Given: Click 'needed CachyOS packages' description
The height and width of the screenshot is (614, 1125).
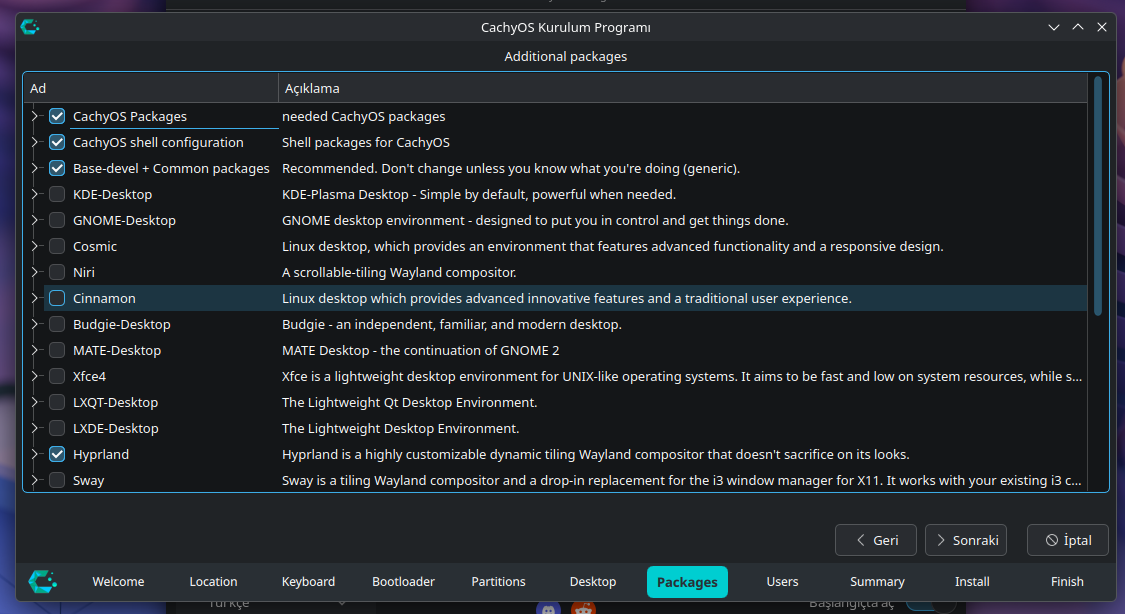Looking at the screenshot, I should (364, 116).
